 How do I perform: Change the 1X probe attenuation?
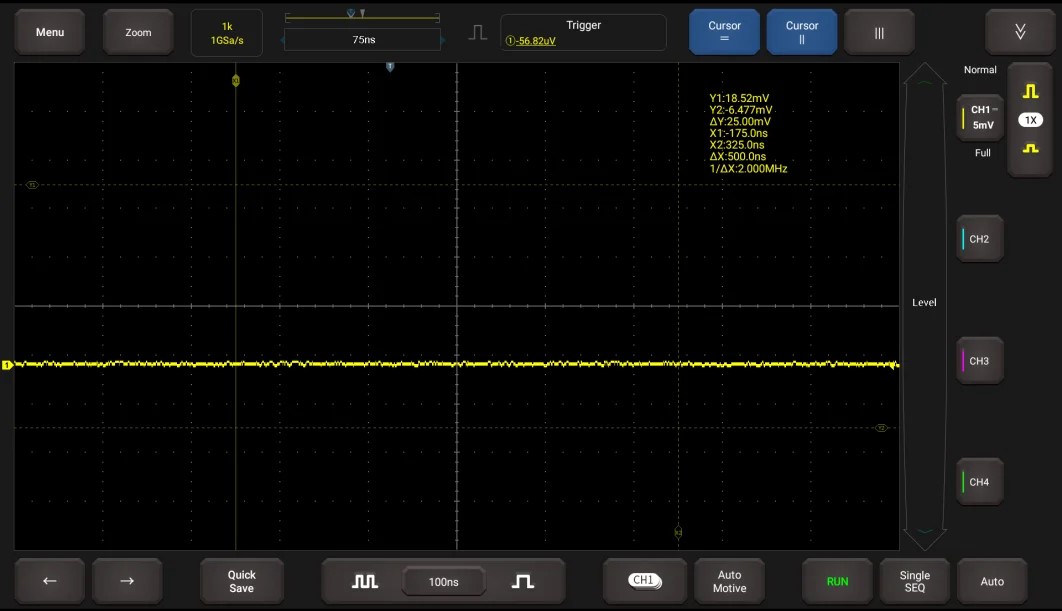(x=1030, y=120)
